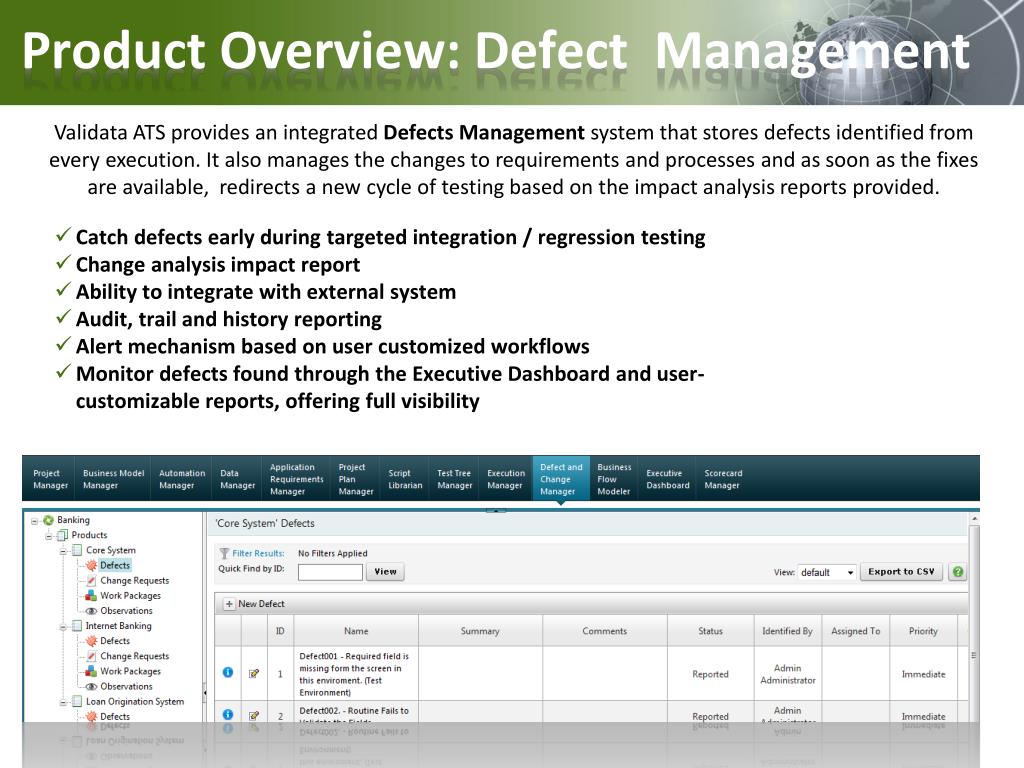Click the Quick Find by ID field
The width and height of the screenshot is (1024, 768).
tap(330, 572)
